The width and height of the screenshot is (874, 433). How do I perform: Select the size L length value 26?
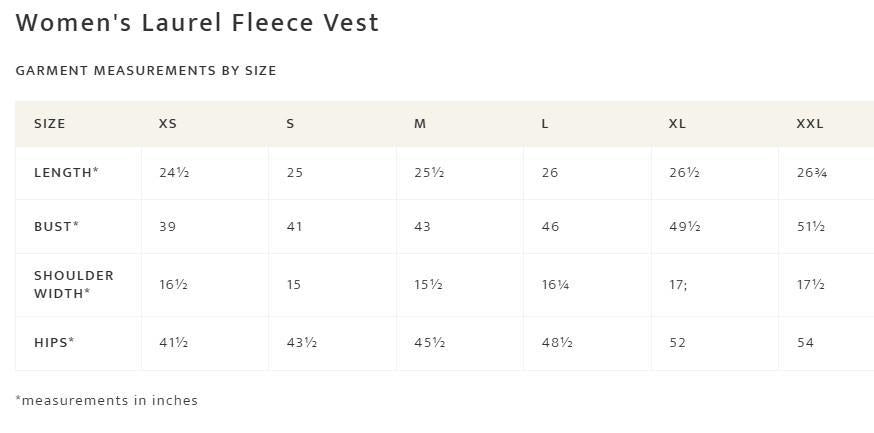(x=550, y=173)
